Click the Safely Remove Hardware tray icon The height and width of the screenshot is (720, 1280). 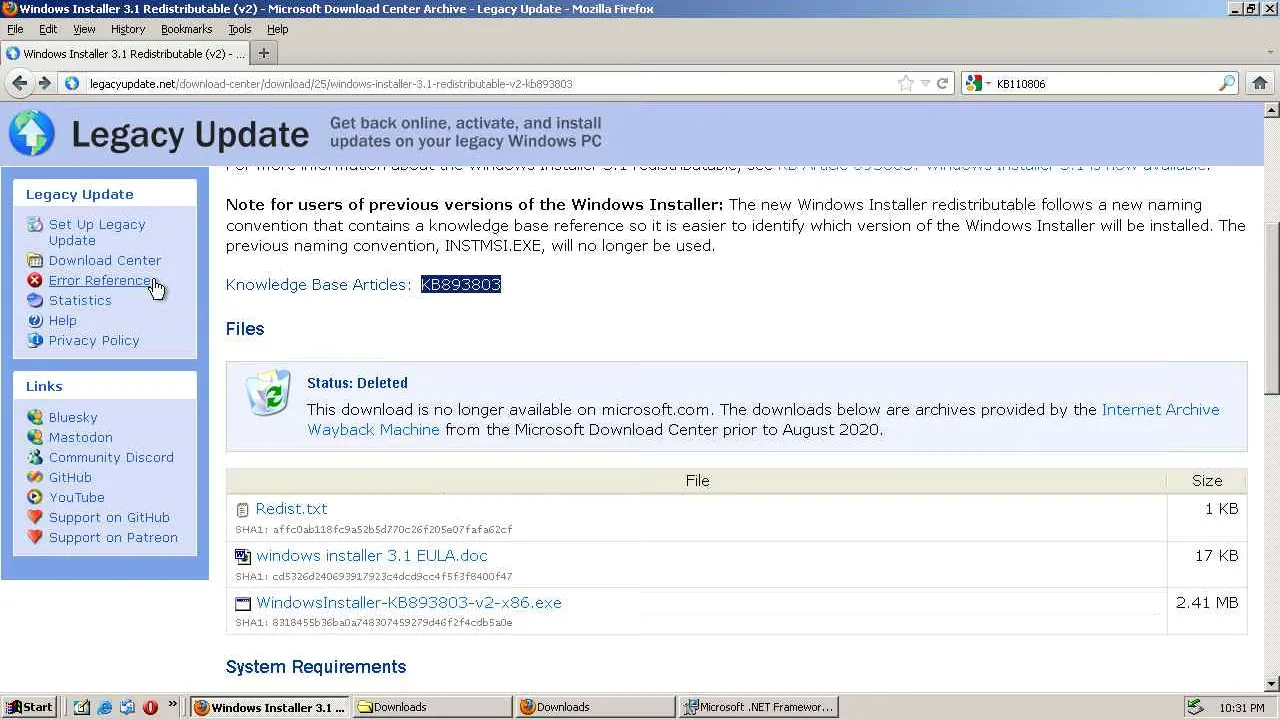1195,707
